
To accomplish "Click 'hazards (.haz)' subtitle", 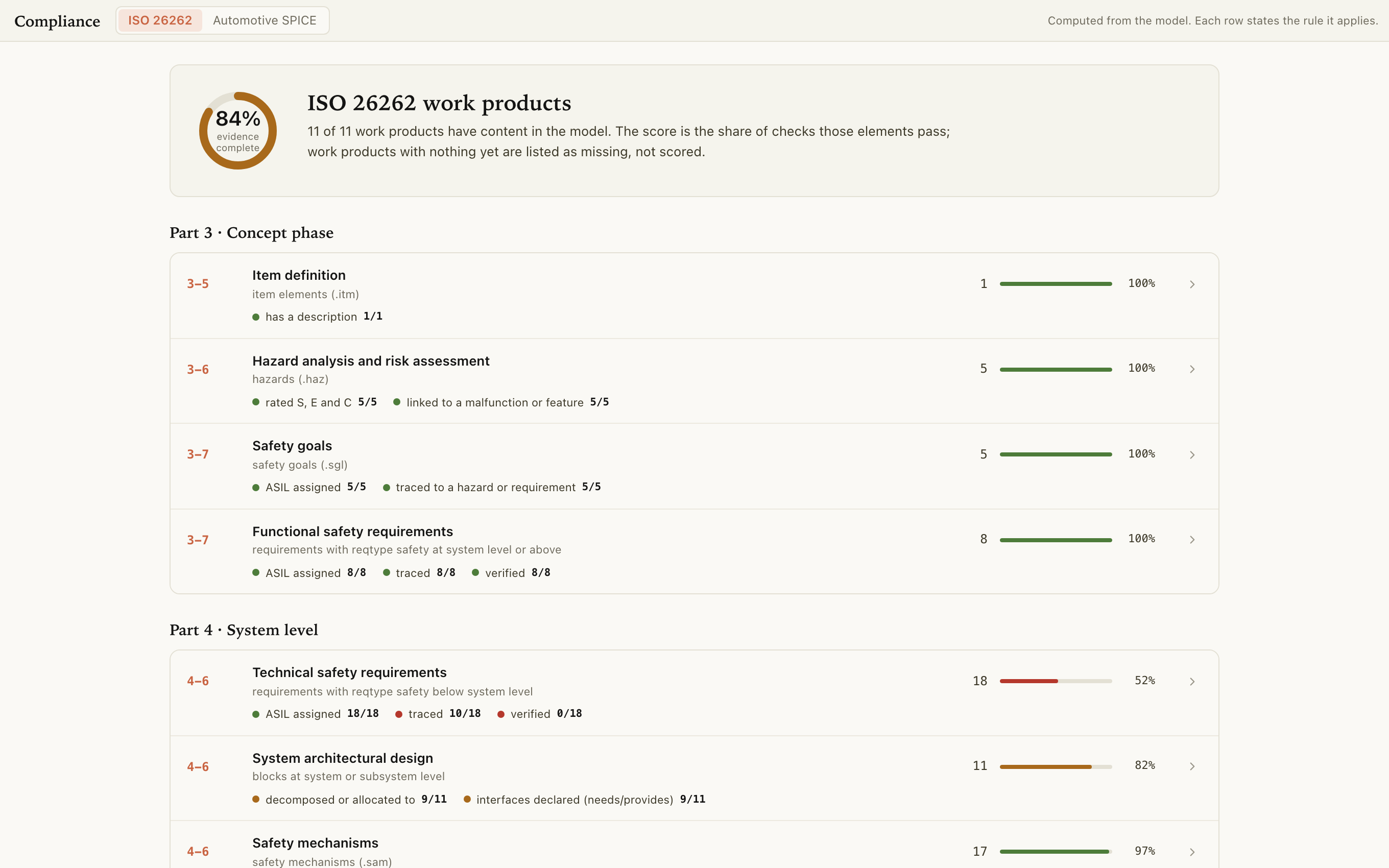I will coord(291,379).
